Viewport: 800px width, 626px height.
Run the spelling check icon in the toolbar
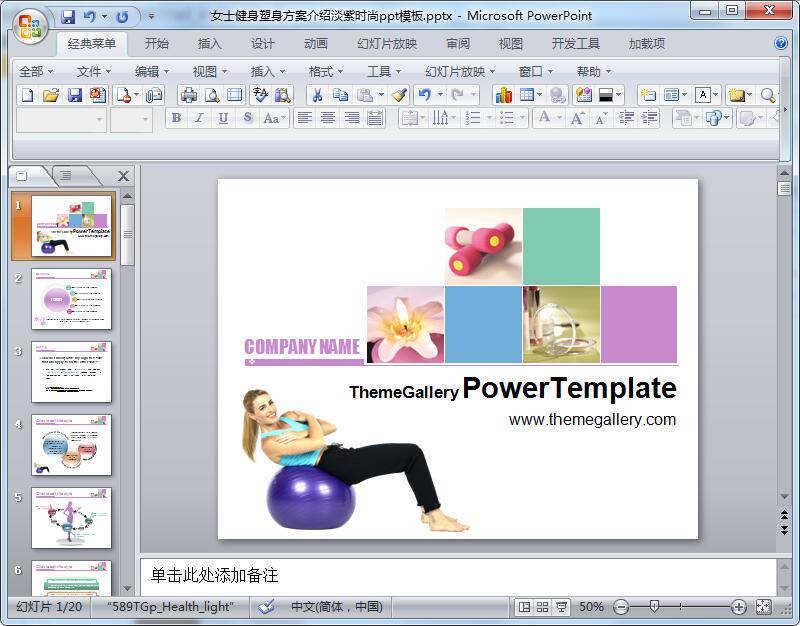[260, 95]
